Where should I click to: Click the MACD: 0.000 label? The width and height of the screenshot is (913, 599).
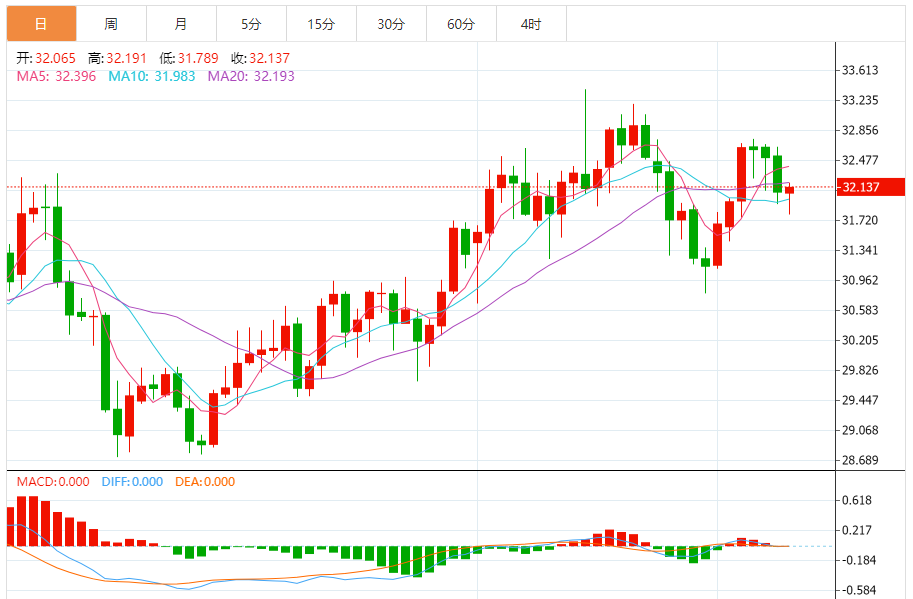tap(53, 482)
